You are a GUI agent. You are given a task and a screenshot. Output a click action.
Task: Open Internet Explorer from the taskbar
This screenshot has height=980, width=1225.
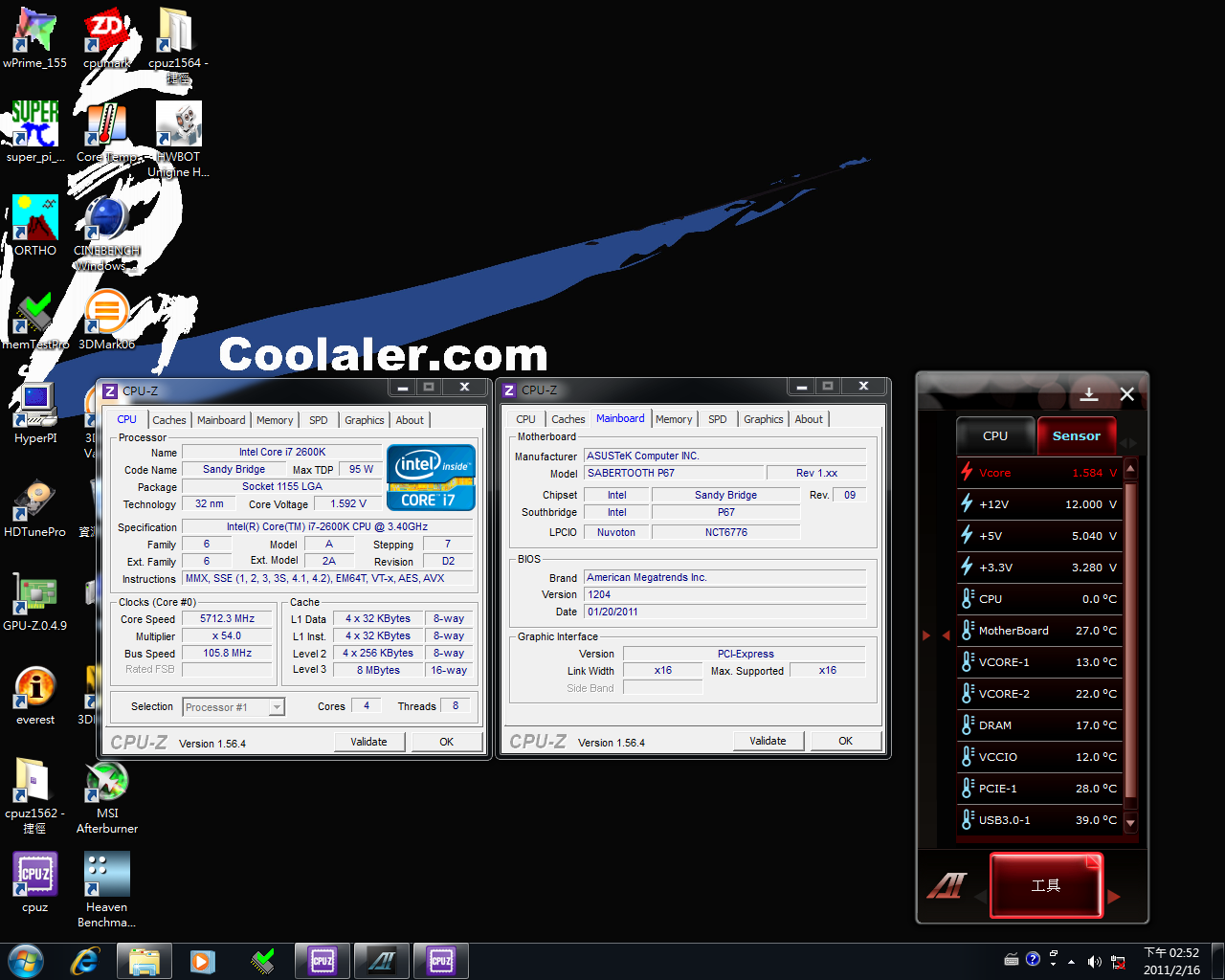tap(86, 961)
